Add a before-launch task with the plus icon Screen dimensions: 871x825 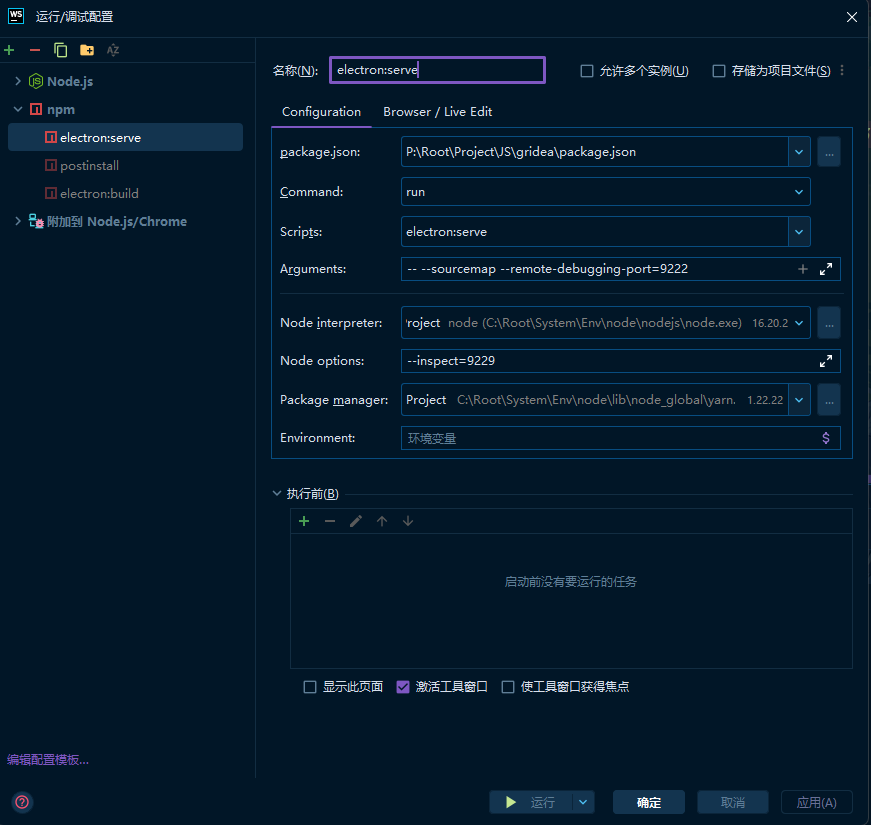[x=304, y=521]
